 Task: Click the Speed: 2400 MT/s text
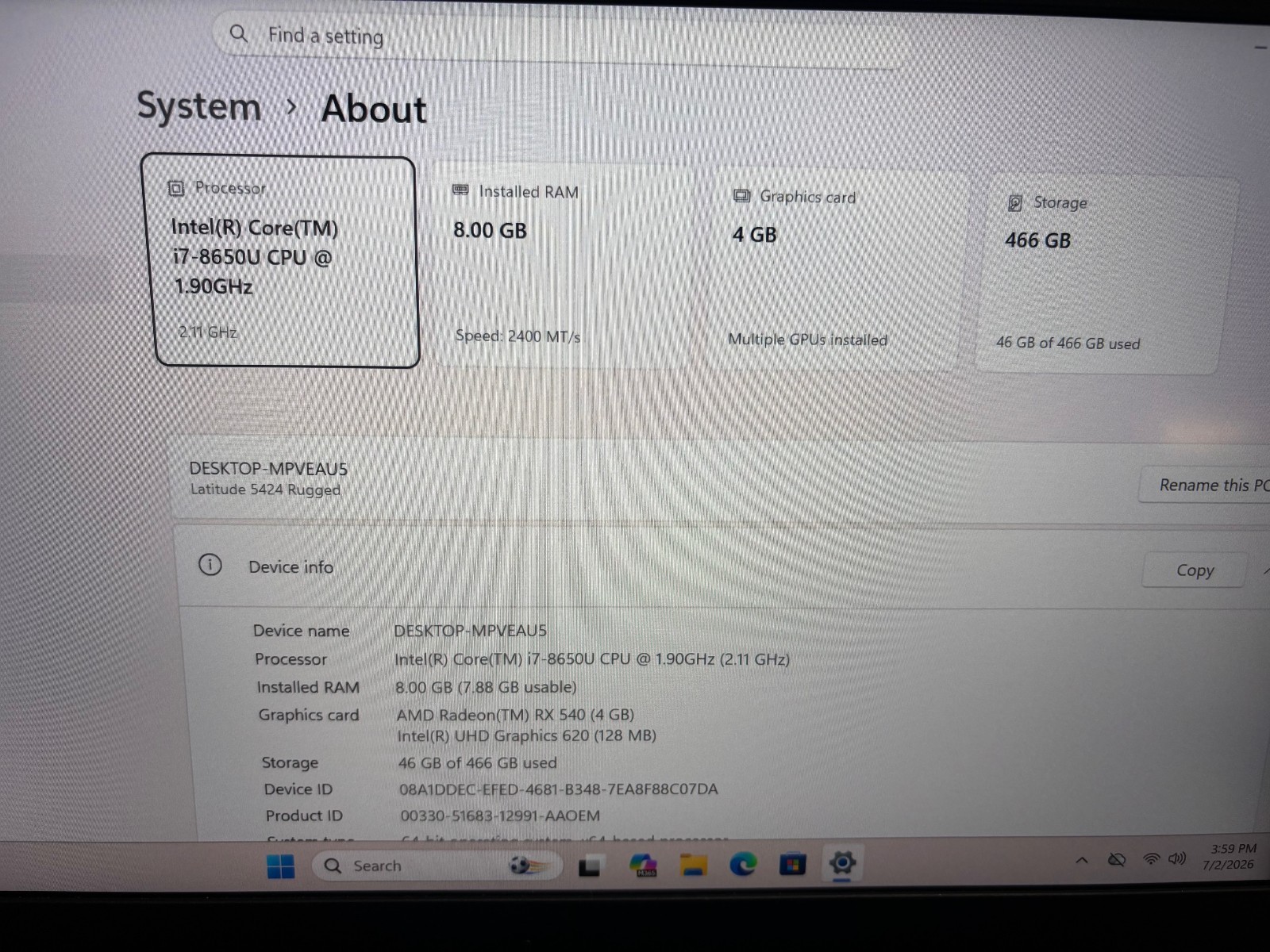click(518, 336)
